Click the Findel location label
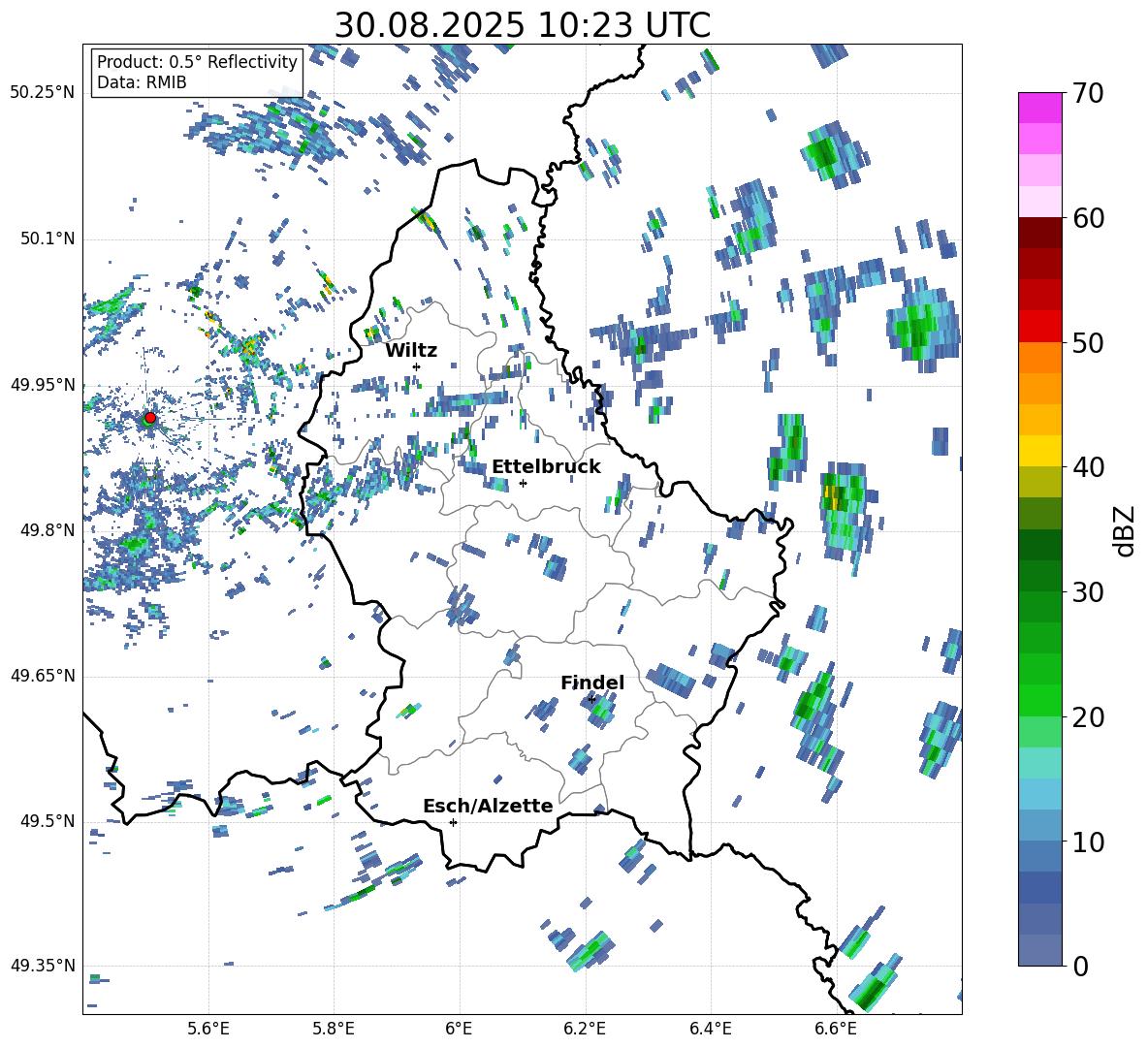This screenshot has width=1148, height=1048. 592,683
